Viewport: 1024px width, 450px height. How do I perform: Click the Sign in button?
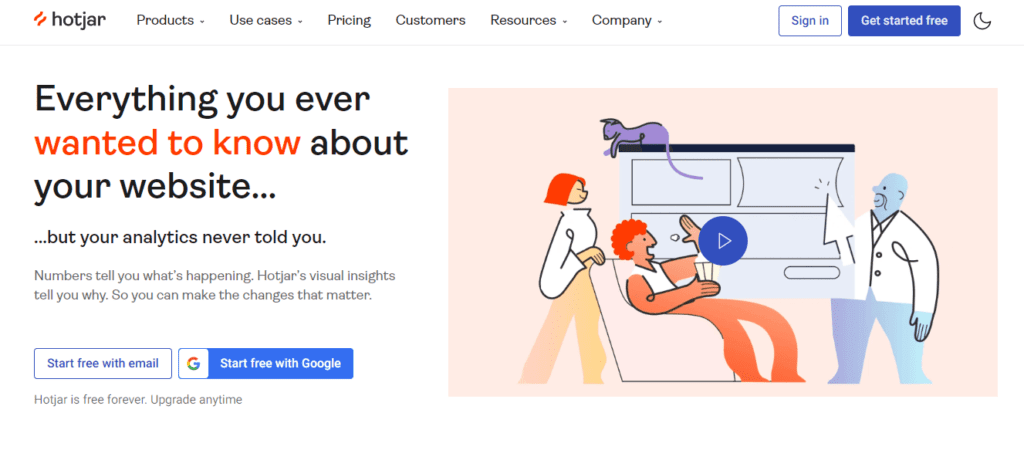coord(809,21)
